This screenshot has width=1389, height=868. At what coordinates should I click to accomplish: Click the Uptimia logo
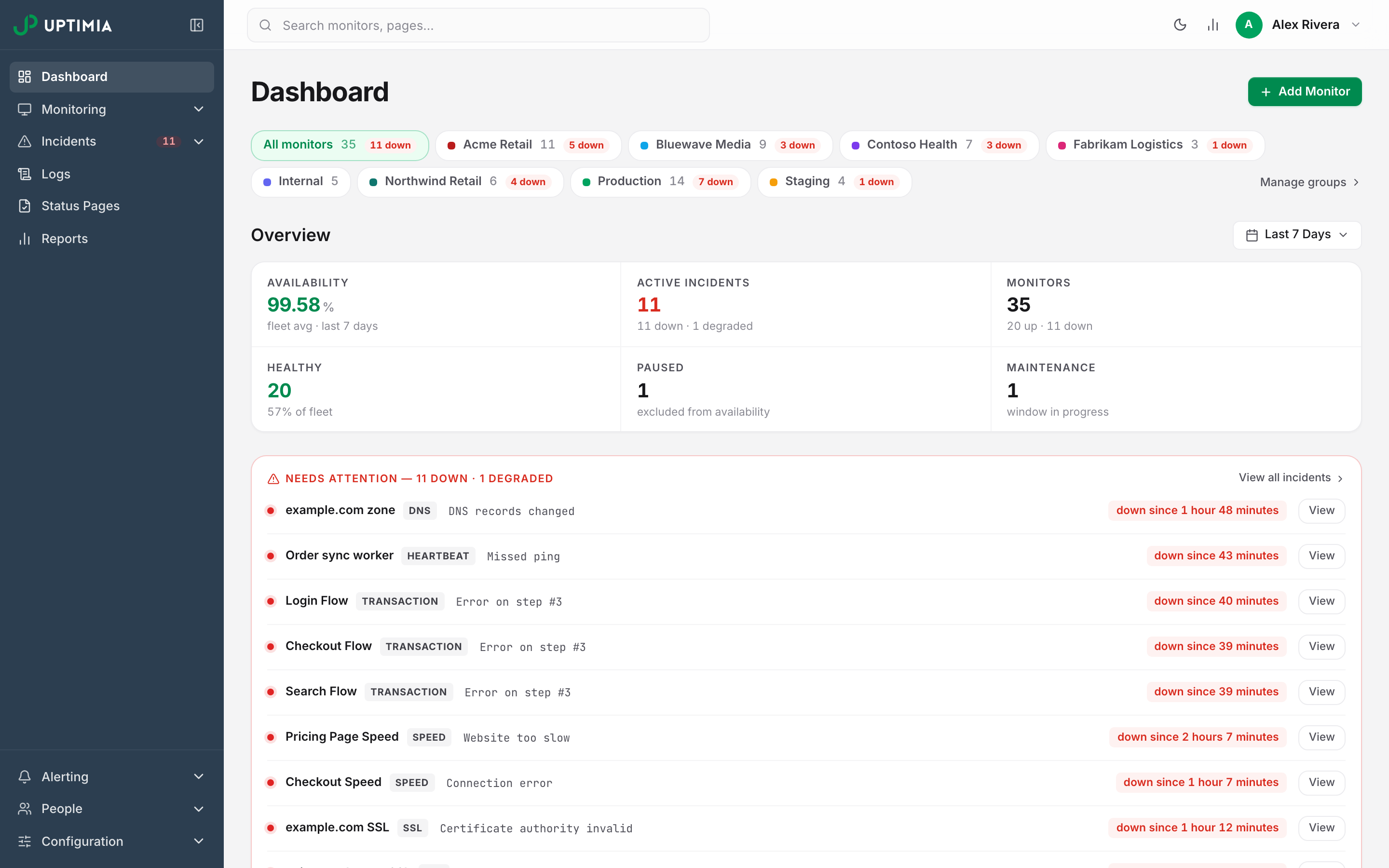tap(63, 25)
